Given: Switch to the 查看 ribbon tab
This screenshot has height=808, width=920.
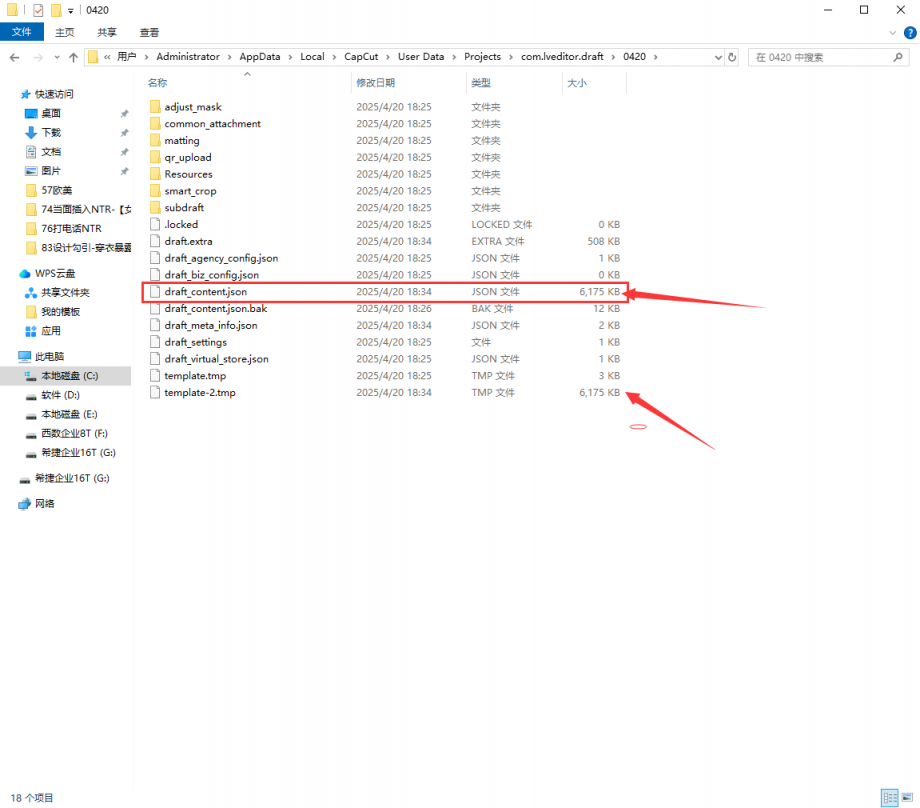Looking at the screenshot, I should 149,32.
